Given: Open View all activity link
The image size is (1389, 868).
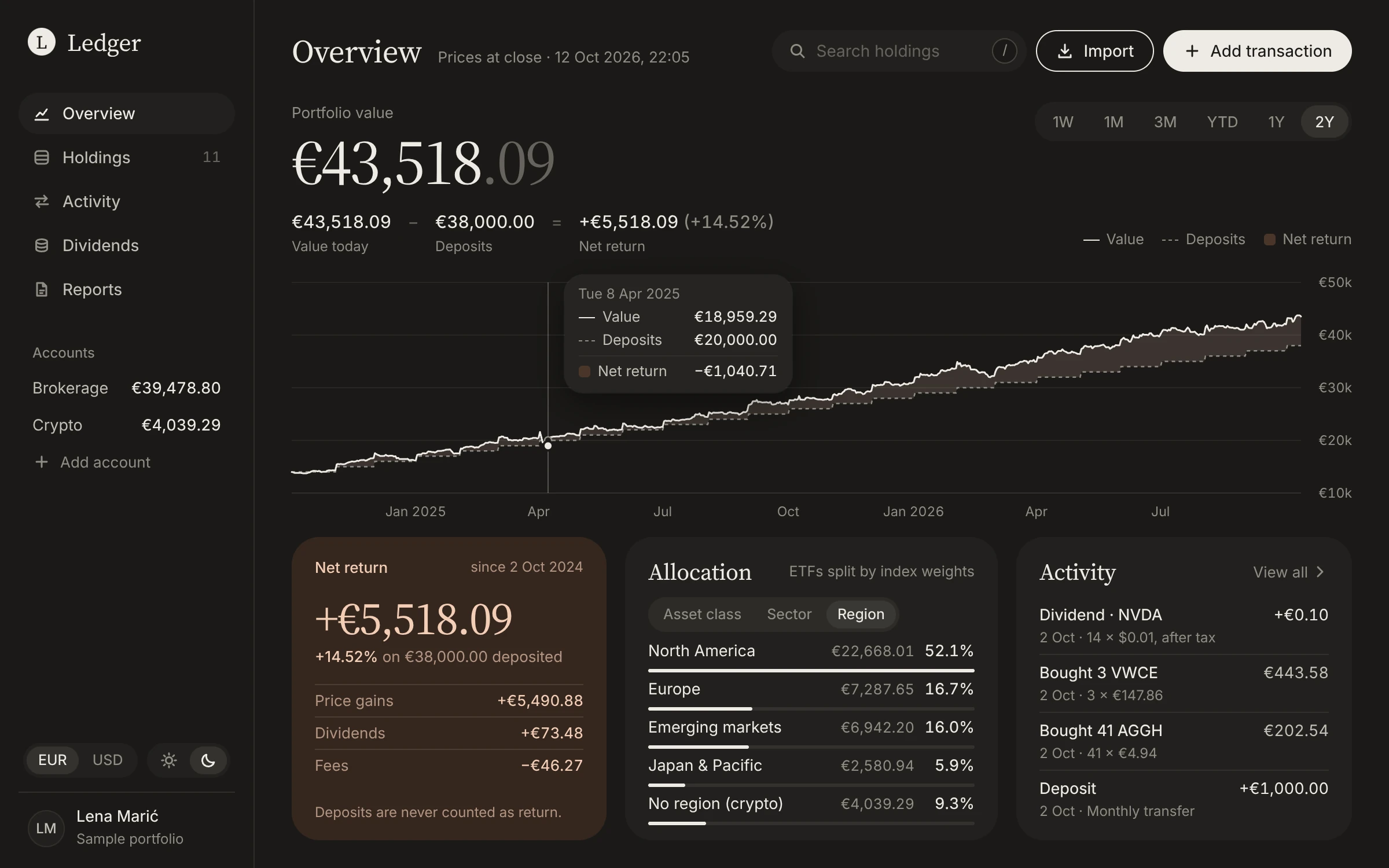Looking at the screenshot, I should point(1289,572).
